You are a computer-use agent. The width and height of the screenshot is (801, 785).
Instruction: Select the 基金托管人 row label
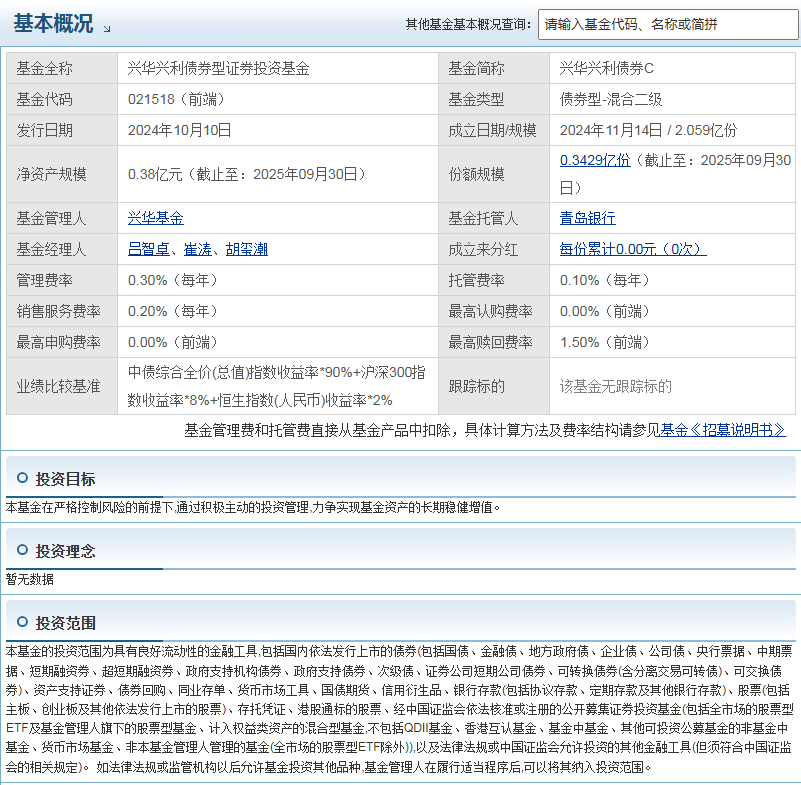[x=483, y=218]
